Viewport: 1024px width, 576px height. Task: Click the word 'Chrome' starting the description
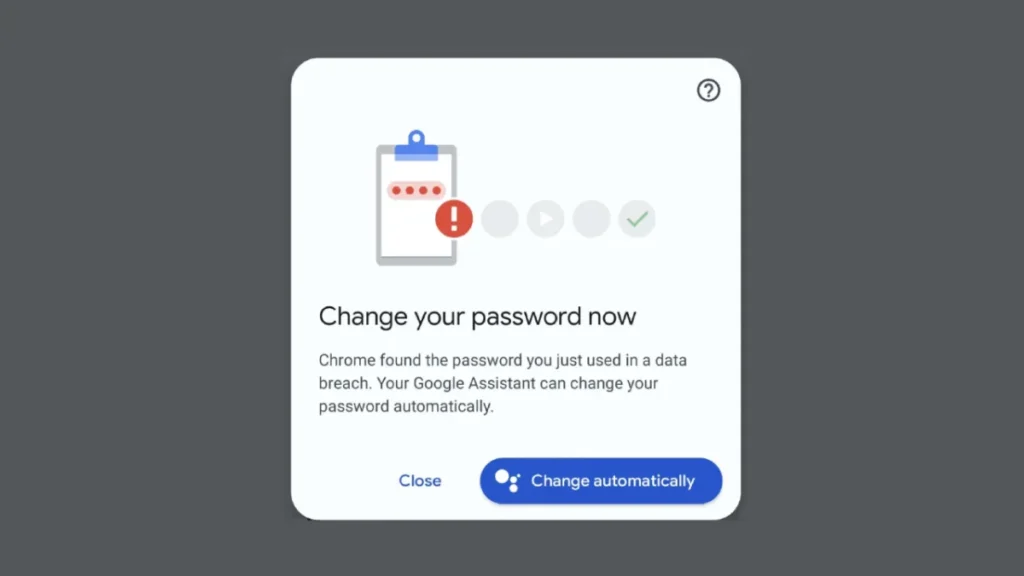pyautogui.click(x=347, y=360)
